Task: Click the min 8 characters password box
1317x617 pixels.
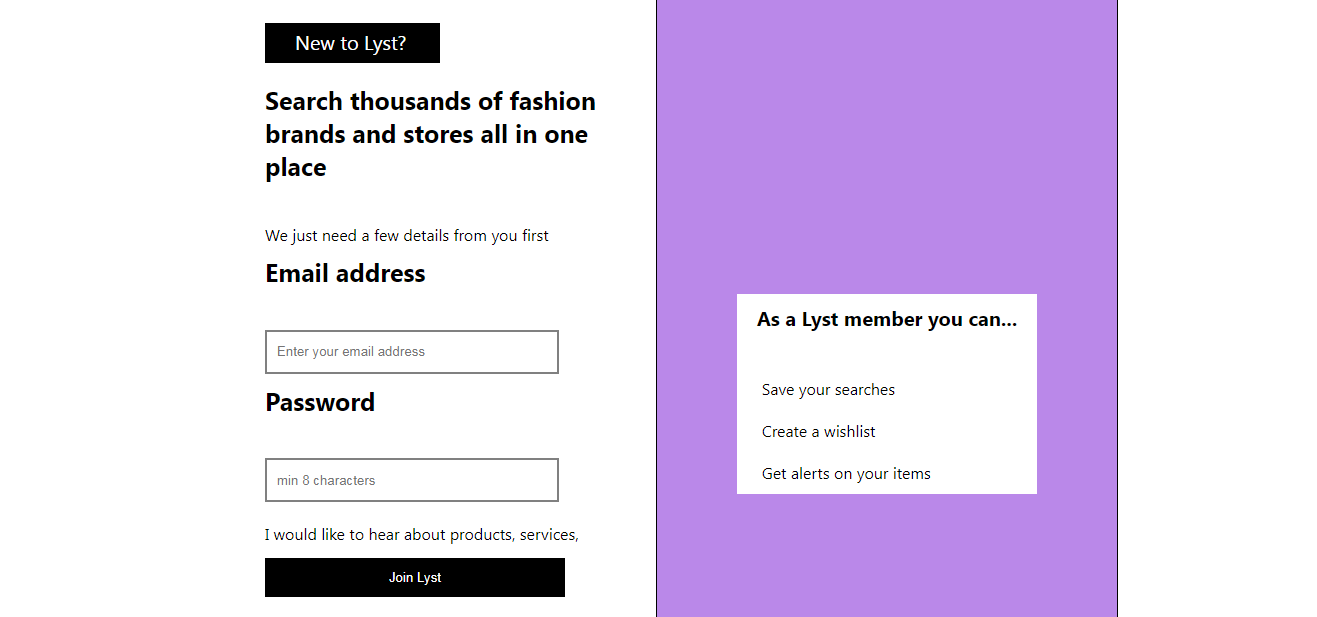Action: [411, 480]
